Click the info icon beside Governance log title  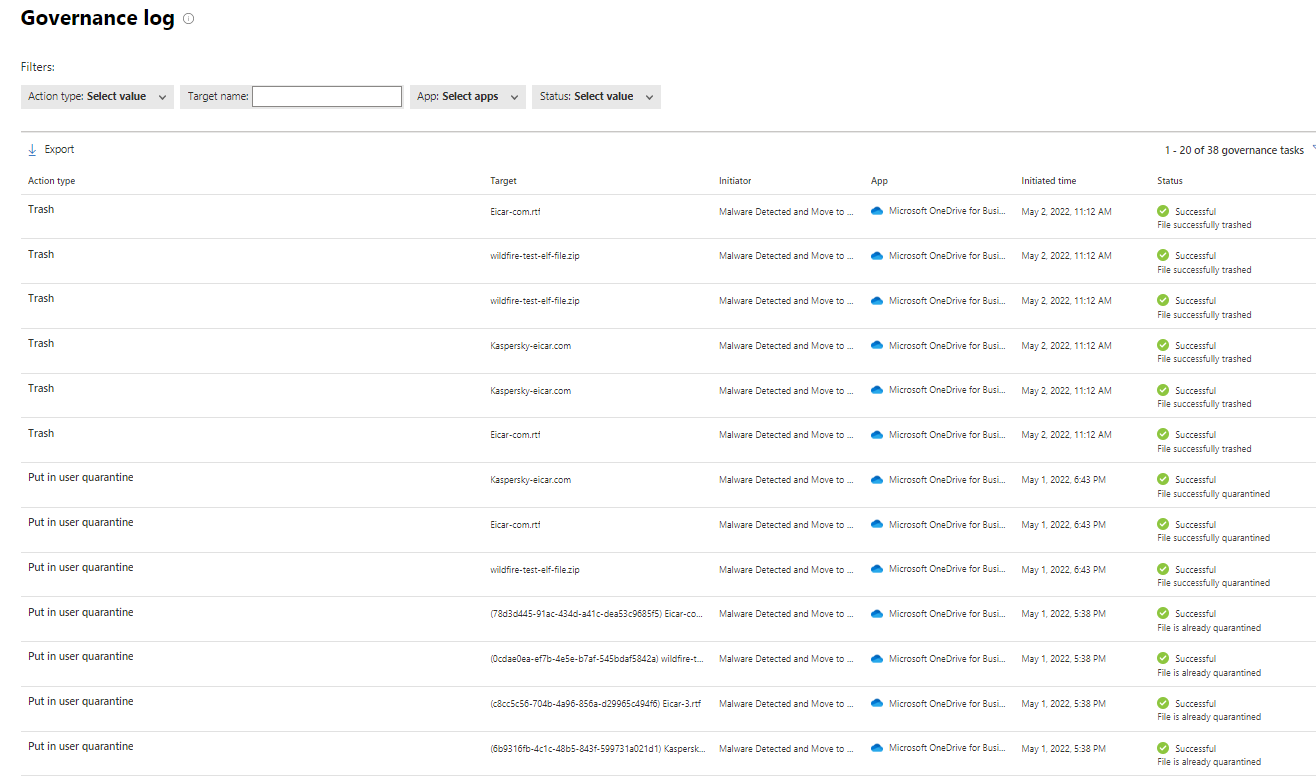(189, 19)
